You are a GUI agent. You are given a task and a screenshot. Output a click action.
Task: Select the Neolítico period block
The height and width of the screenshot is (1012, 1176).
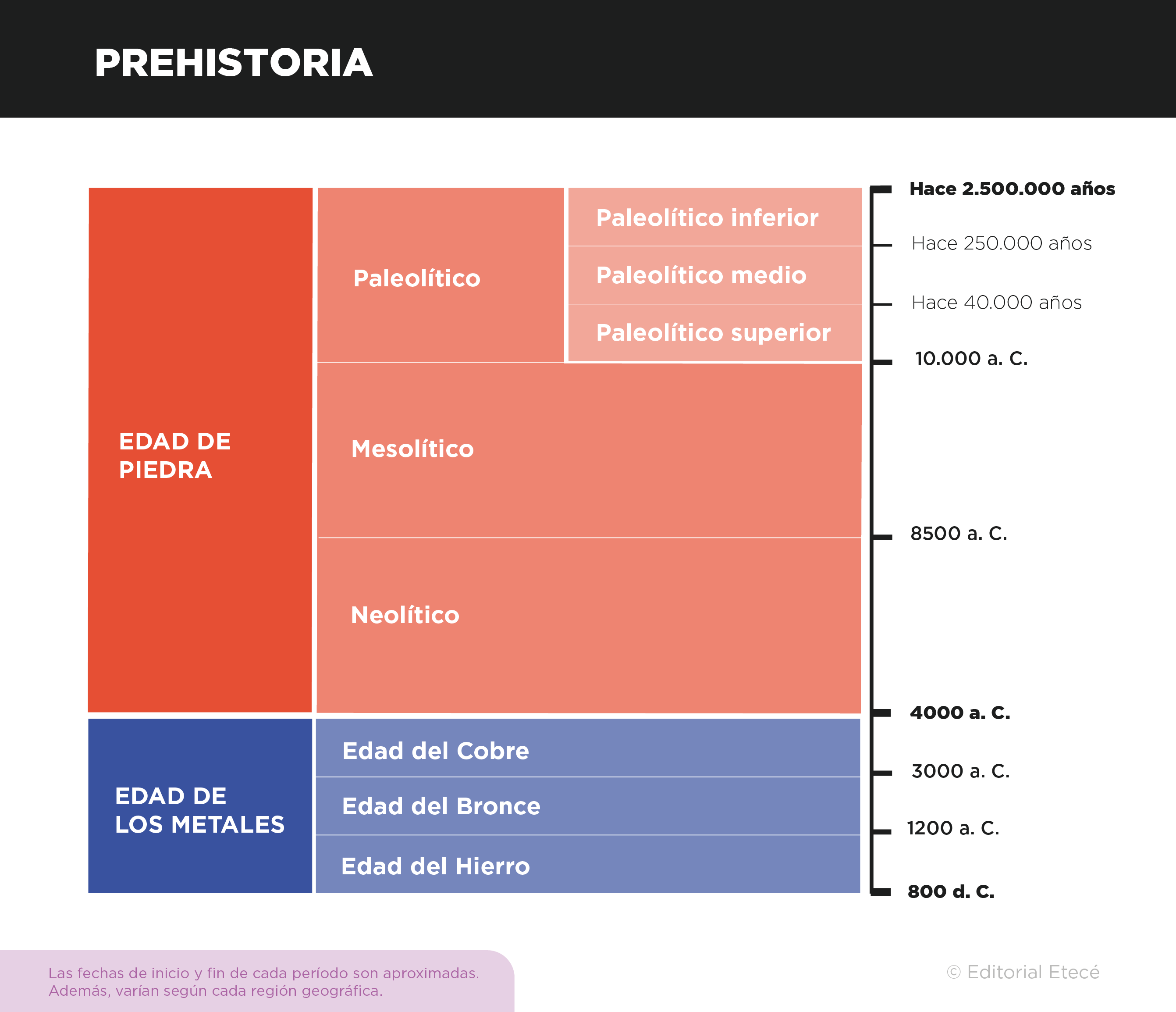(589, 625)
